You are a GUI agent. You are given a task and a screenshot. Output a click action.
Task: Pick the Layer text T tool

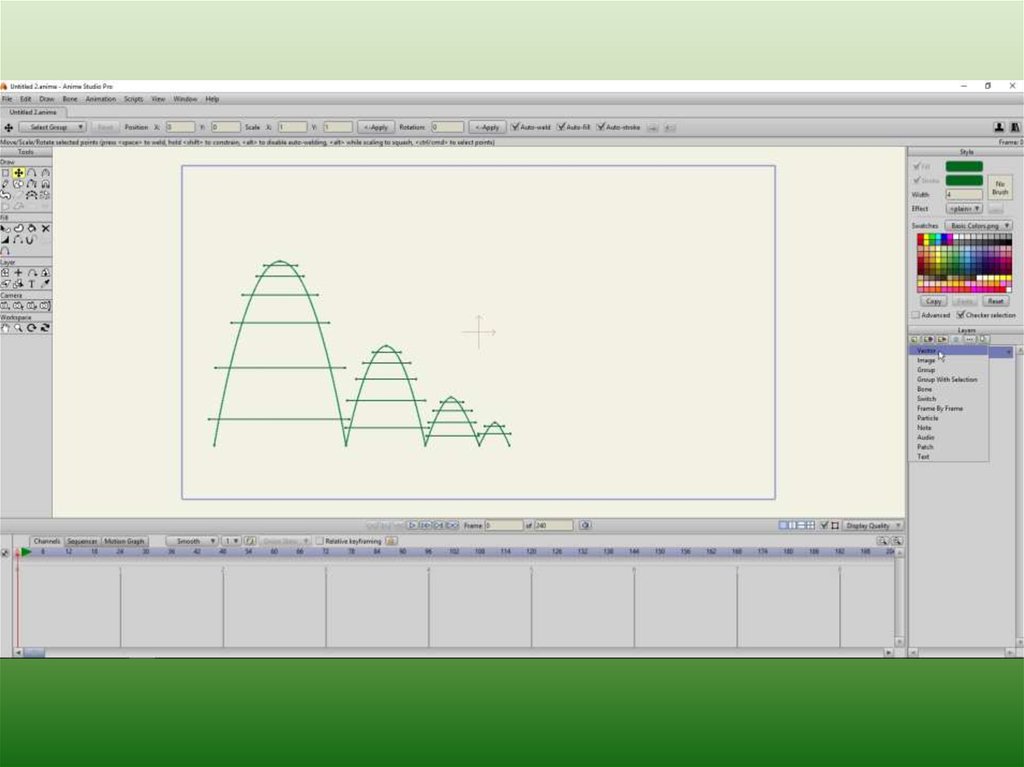[x=32, y=284]
